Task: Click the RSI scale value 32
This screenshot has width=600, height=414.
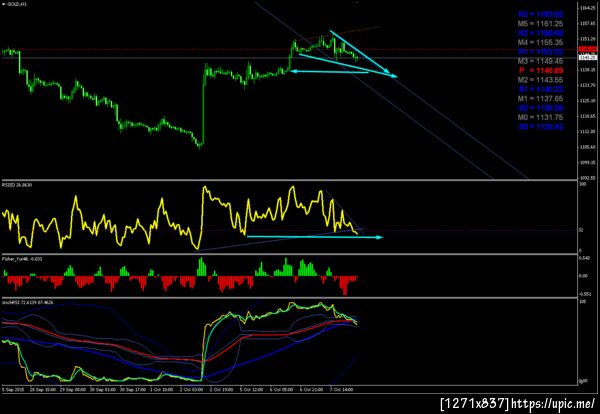Action: tap(581, 230)
